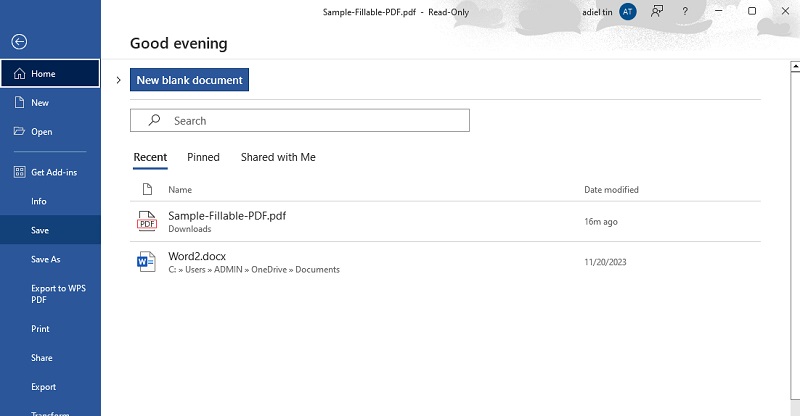The width and height of the screenshot is (800, 416).
Task: Sort by Date modified column header
Action: 611,189
